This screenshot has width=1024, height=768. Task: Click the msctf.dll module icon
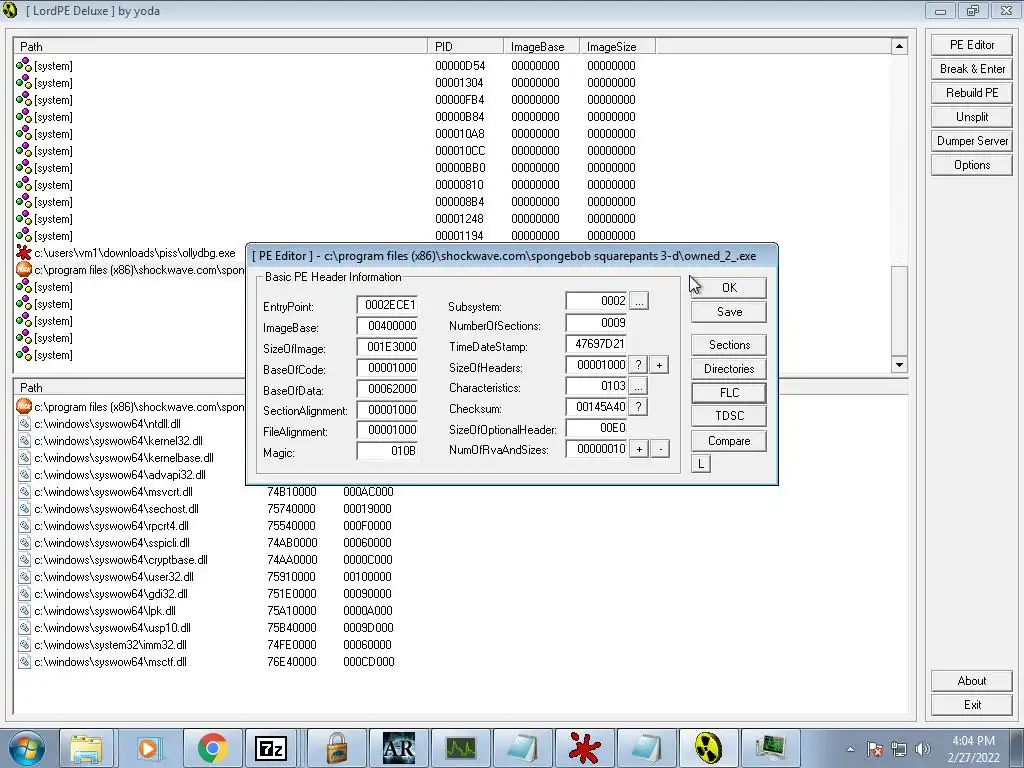coord(24,662)
